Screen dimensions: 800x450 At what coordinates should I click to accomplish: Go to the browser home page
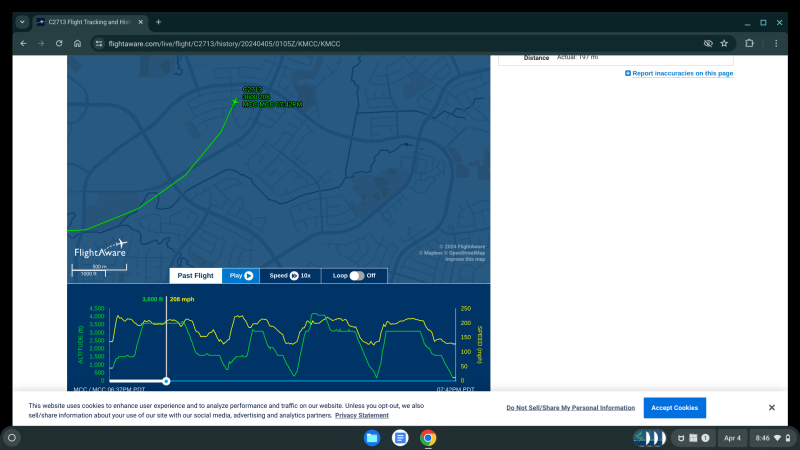point(77,44)
